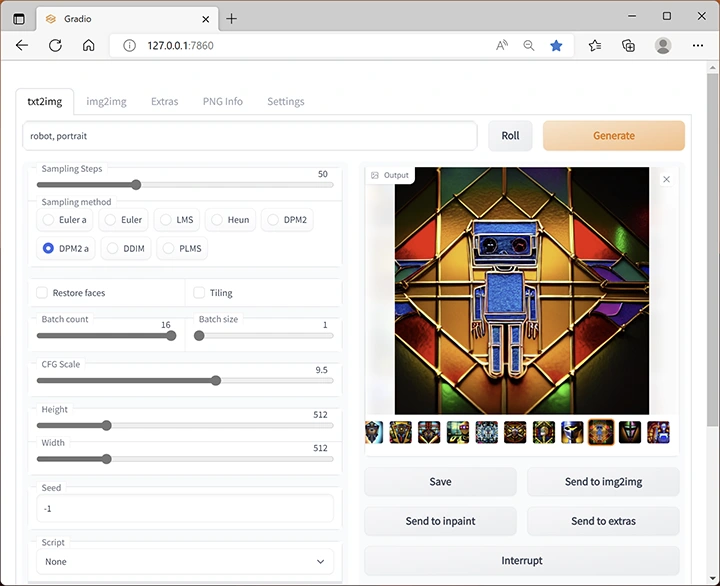Select the Euler sampling method

pyautogui.click(x=124, y=220)
